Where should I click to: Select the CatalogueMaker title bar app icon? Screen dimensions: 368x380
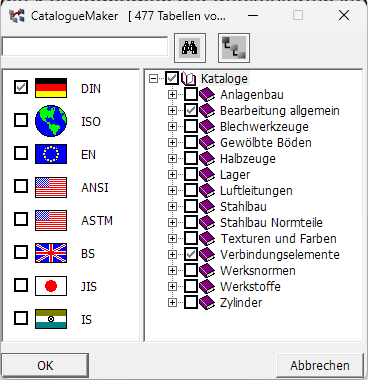point(17,16)
